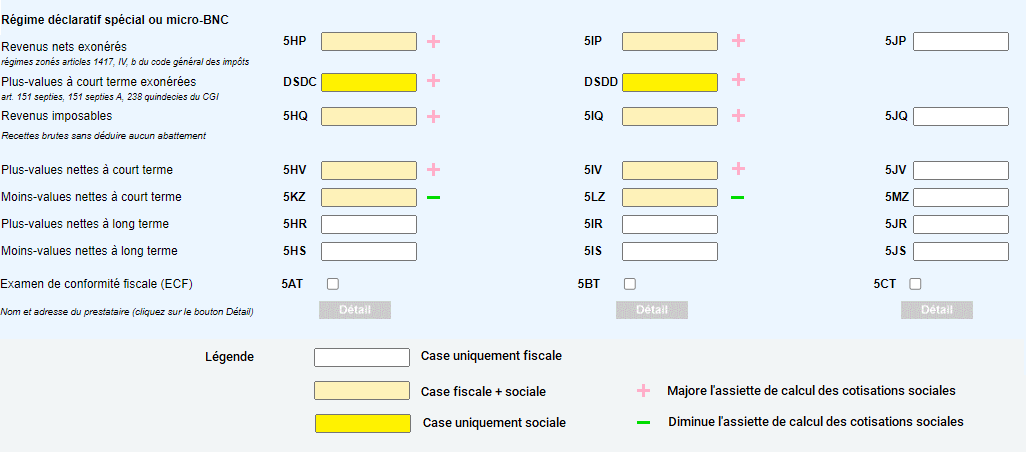Image resolution: width=1026 pixels, height=452 pixels.
Task: Open the Détail button under 5AT
Action: coord(355,310)
